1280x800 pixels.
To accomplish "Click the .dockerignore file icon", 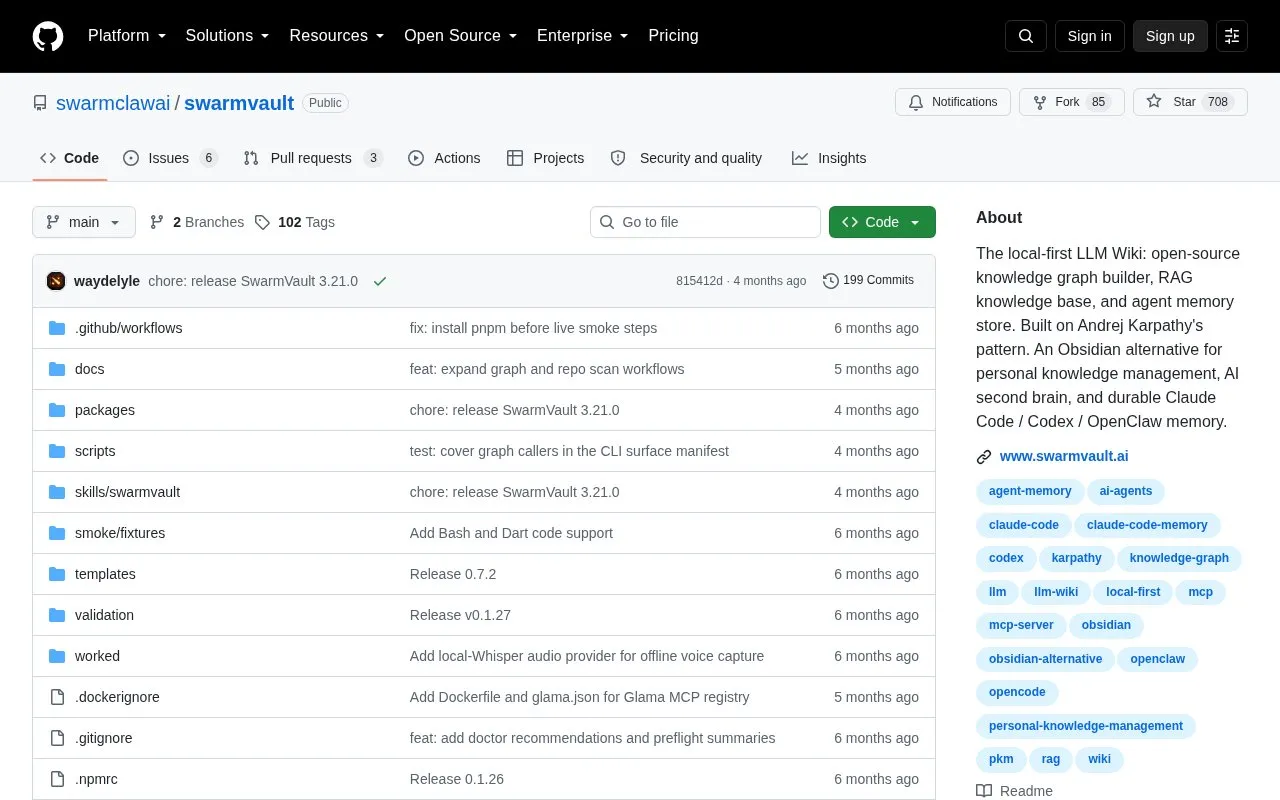I will coord(57,697).
